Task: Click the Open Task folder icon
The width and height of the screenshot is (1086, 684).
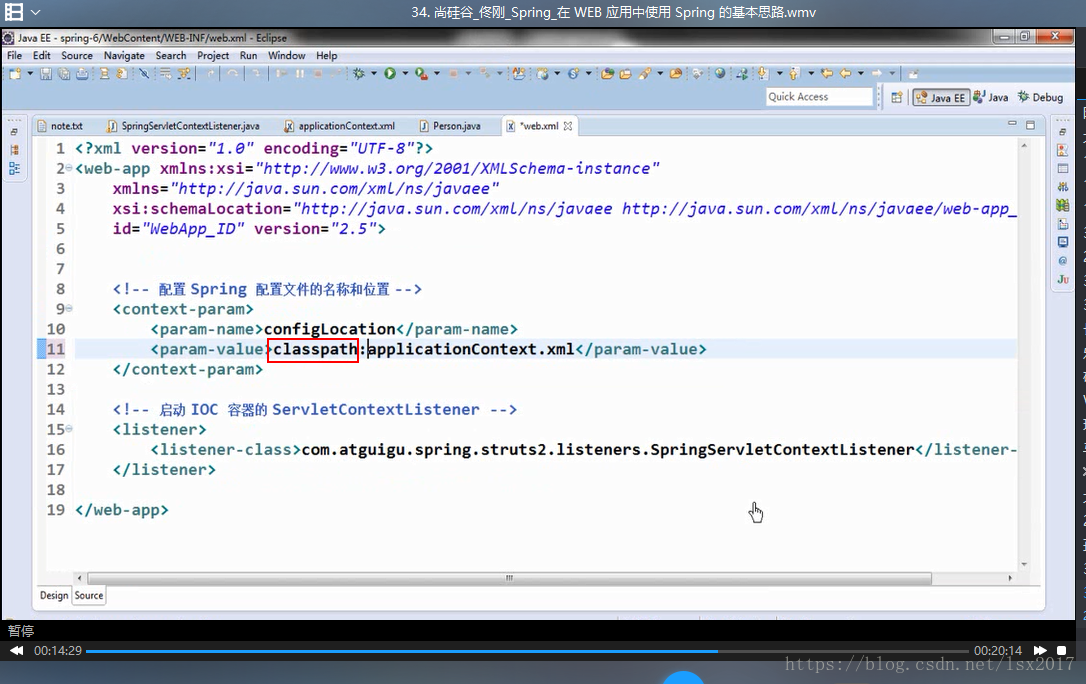Action: tap(625, 73)
